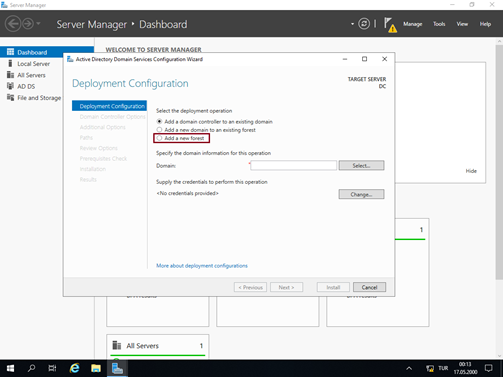Click the Server Manager vertical scrollbar
The height and width of the screenshot is (377, 503).
pyautogui.click(x=499, y=163)
